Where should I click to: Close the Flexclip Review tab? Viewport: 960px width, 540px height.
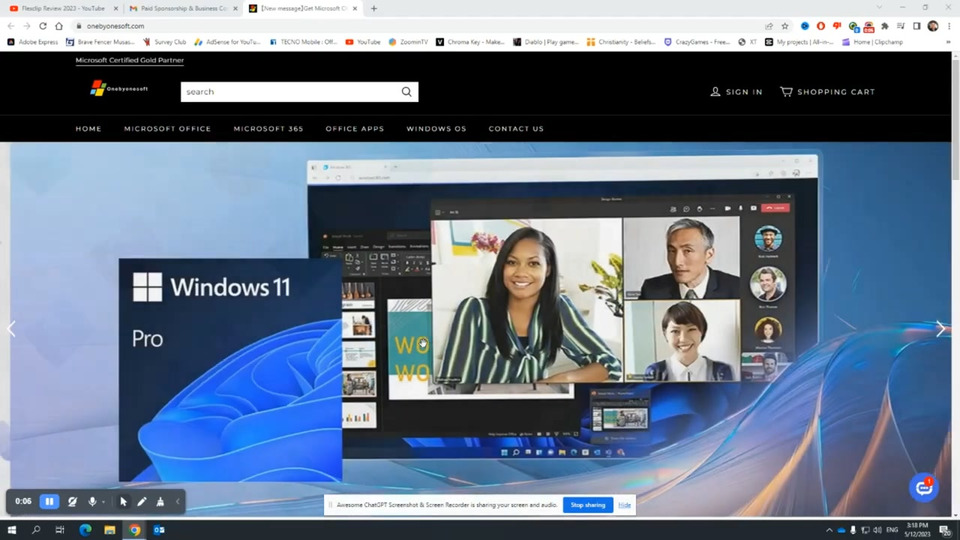point(116,9)
